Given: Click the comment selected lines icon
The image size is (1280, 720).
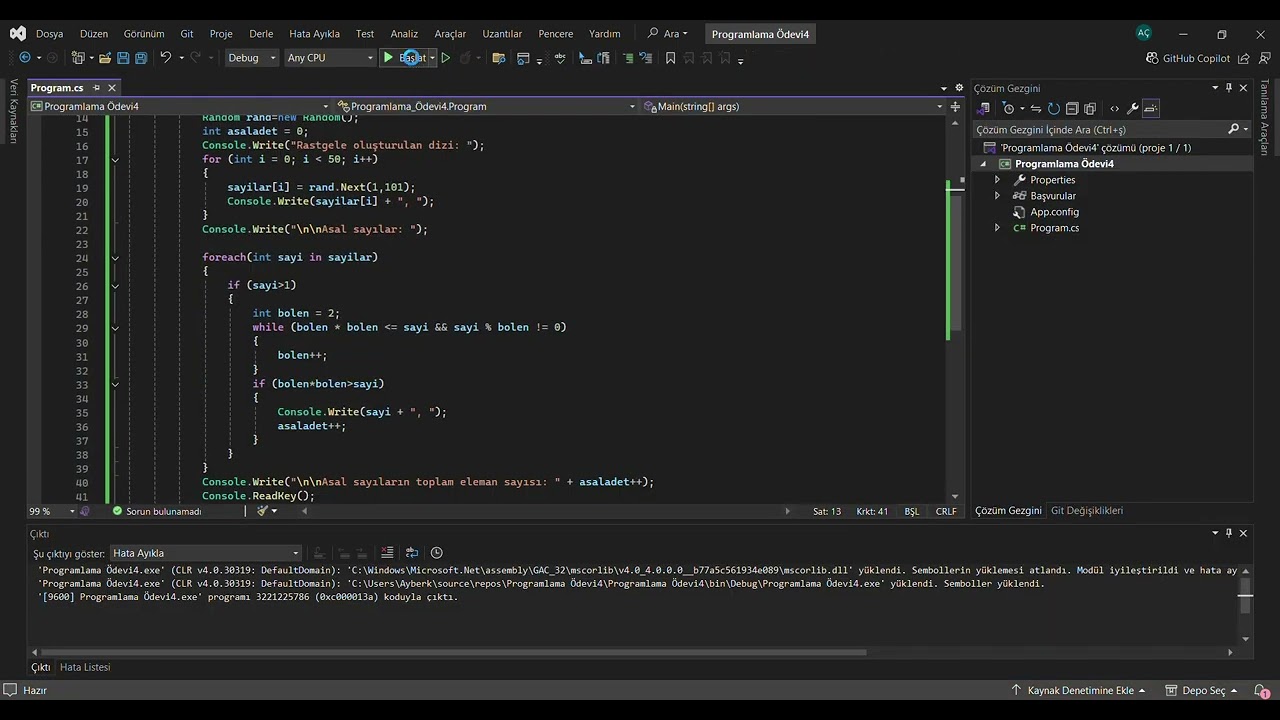Looking at the screenshot, I should [628, 58].
